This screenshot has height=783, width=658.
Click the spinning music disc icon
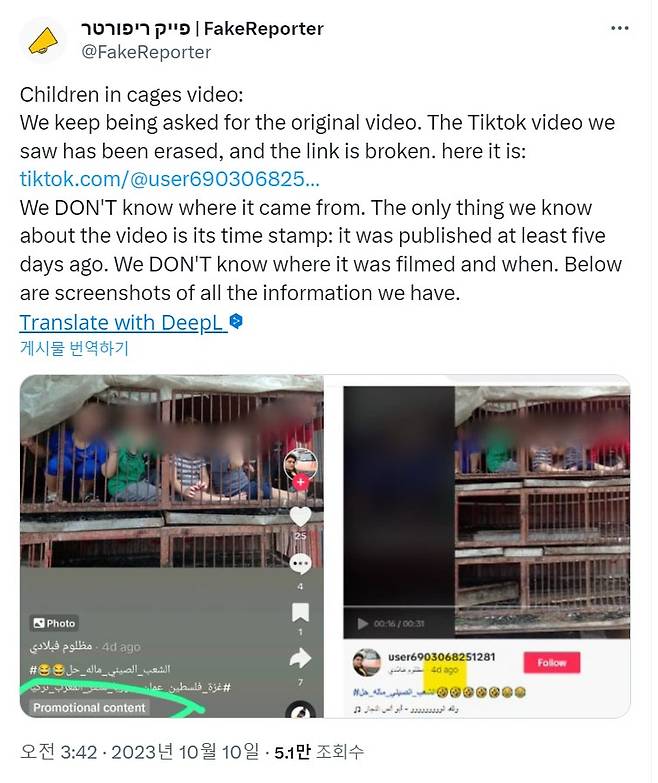click(x=301, y=710)
